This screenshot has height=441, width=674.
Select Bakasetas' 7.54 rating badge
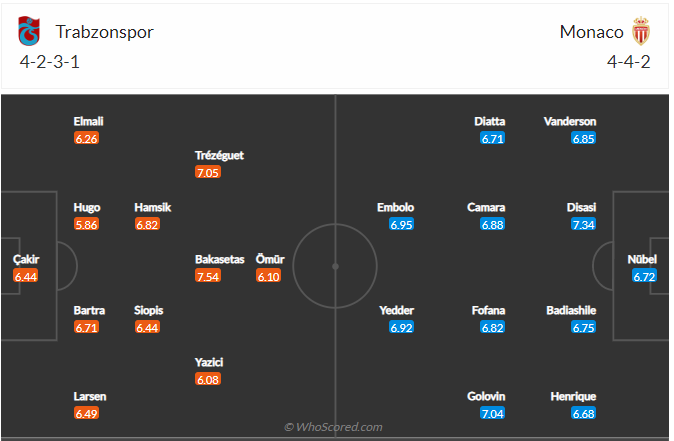208,275
